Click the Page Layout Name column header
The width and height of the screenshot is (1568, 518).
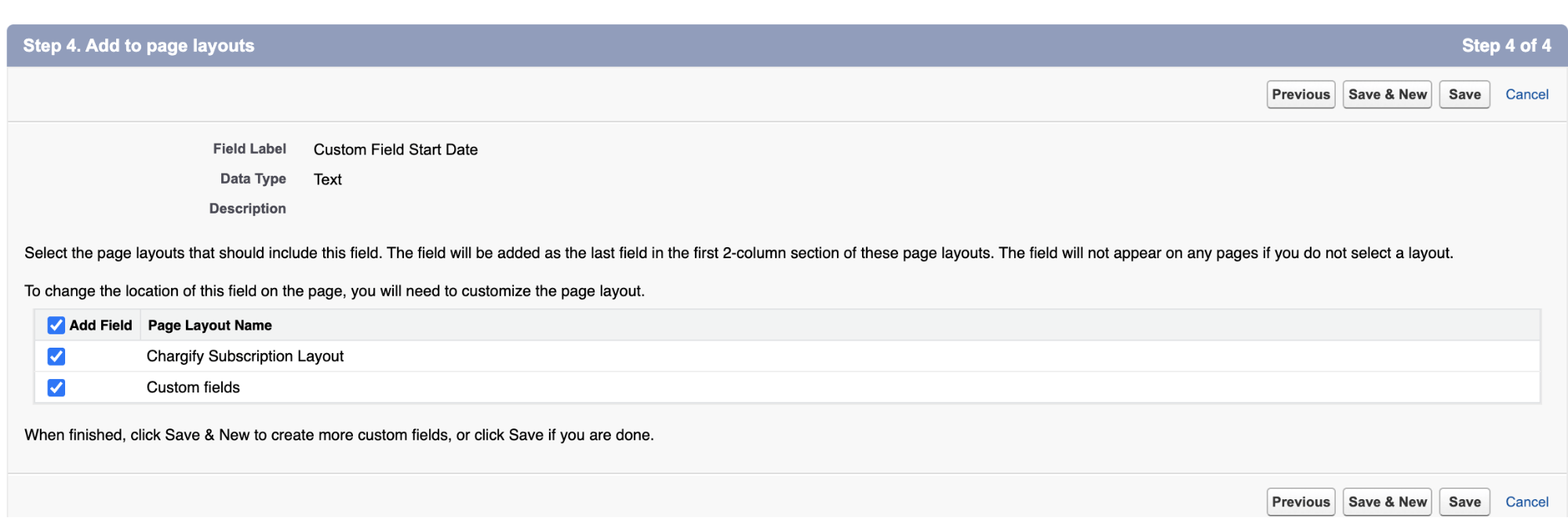(x=209, y=325)
